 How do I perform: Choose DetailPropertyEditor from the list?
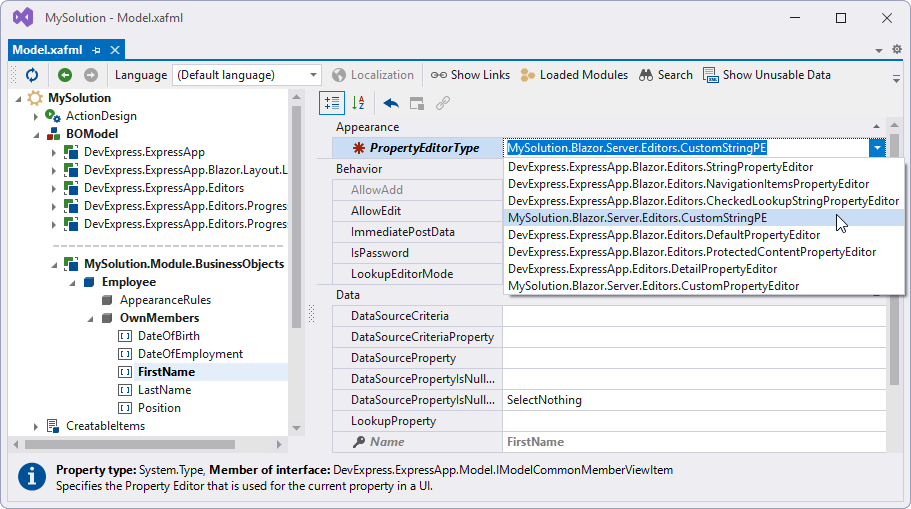coord(704,268)
